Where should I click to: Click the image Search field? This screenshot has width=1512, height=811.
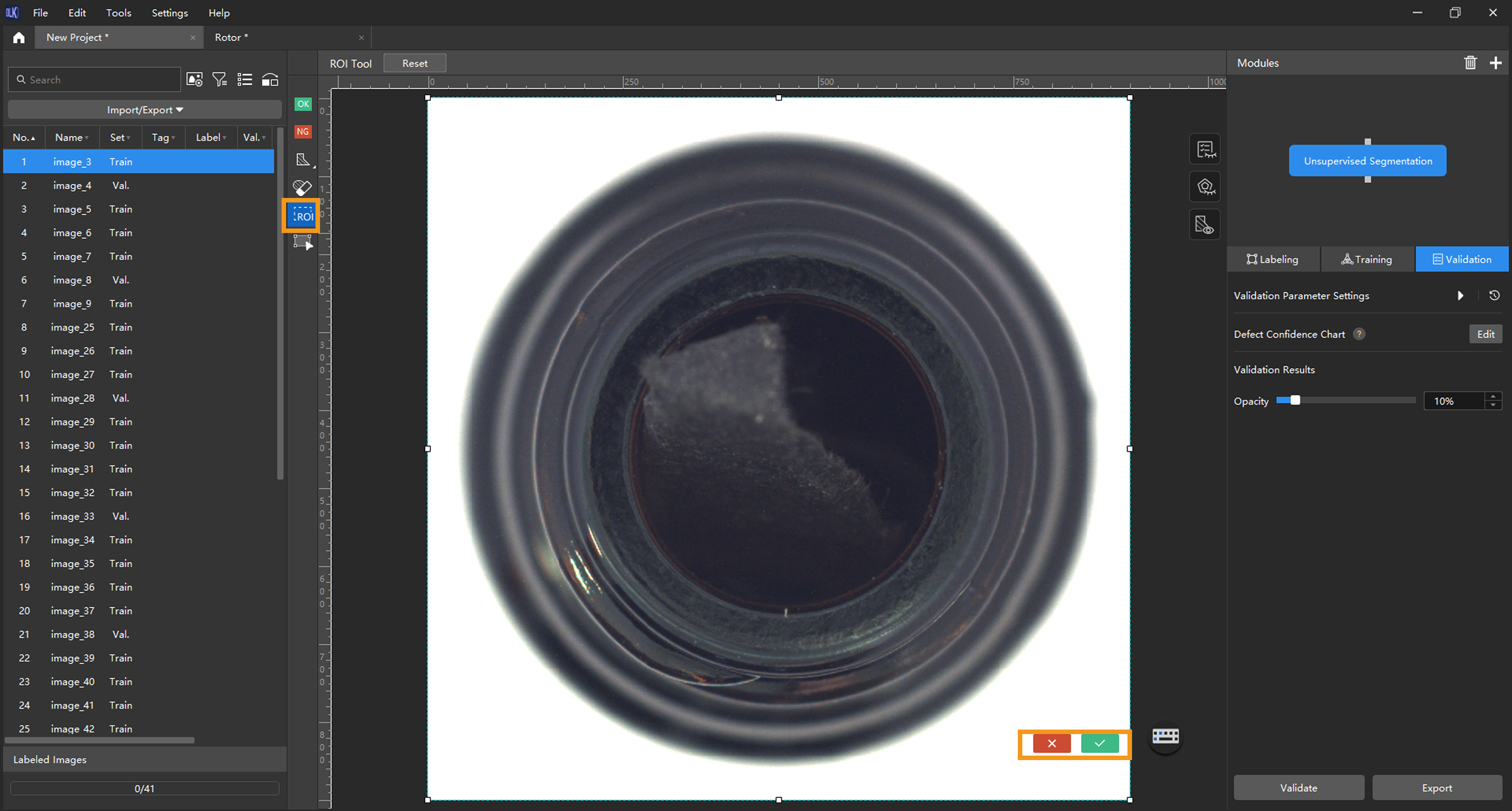[100, 79]
